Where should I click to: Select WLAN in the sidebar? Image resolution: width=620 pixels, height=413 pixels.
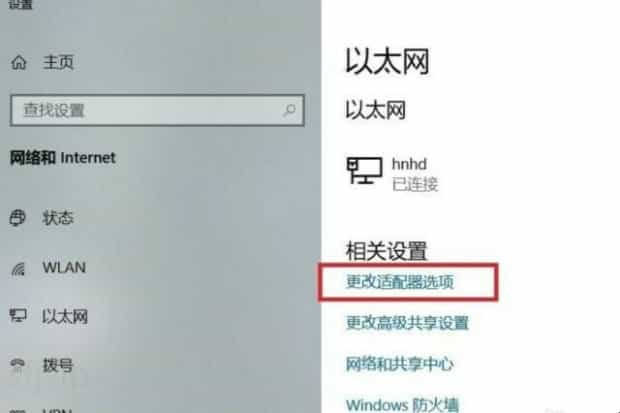[x=64, y=268]
